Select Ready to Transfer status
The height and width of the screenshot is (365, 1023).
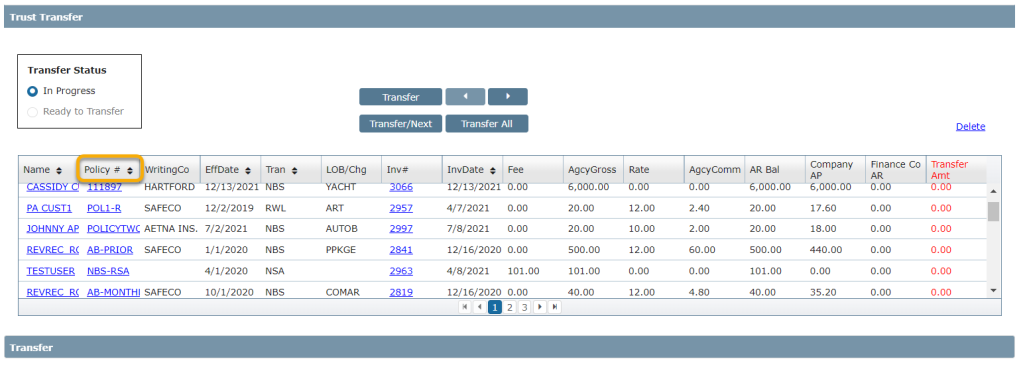(x=32, y=112)
